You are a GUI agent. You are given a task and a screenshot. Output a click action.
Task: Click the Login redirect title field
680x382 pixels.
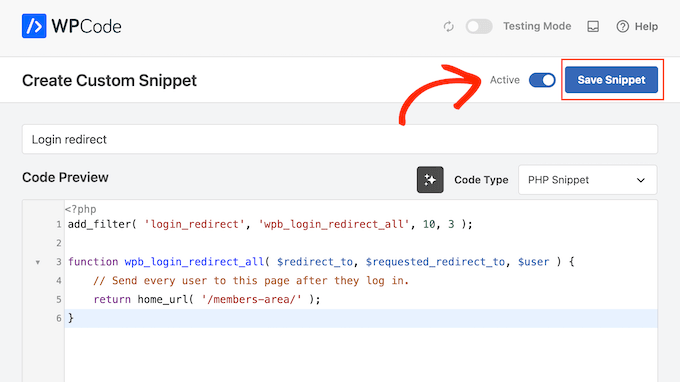pos(340,139)
